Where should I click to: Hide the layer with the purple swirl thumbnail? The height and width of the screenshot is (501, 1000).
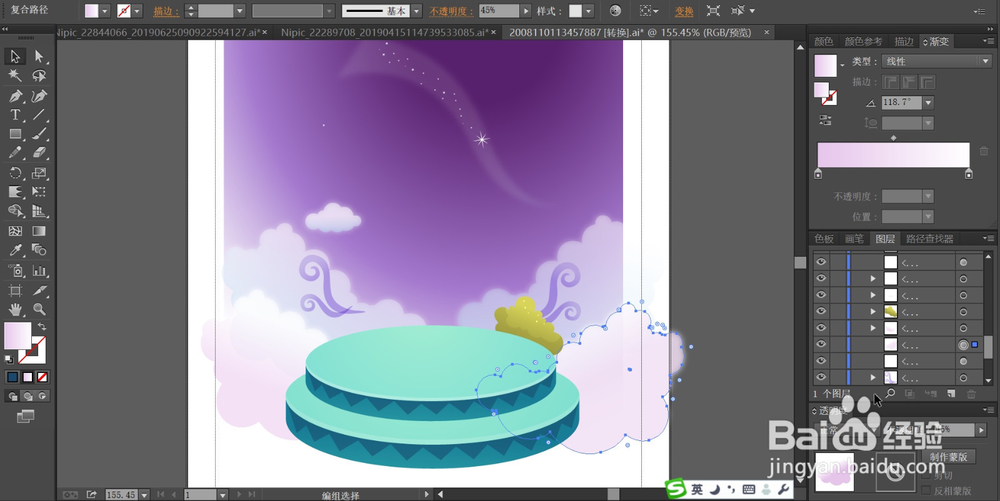click(821, 377)
